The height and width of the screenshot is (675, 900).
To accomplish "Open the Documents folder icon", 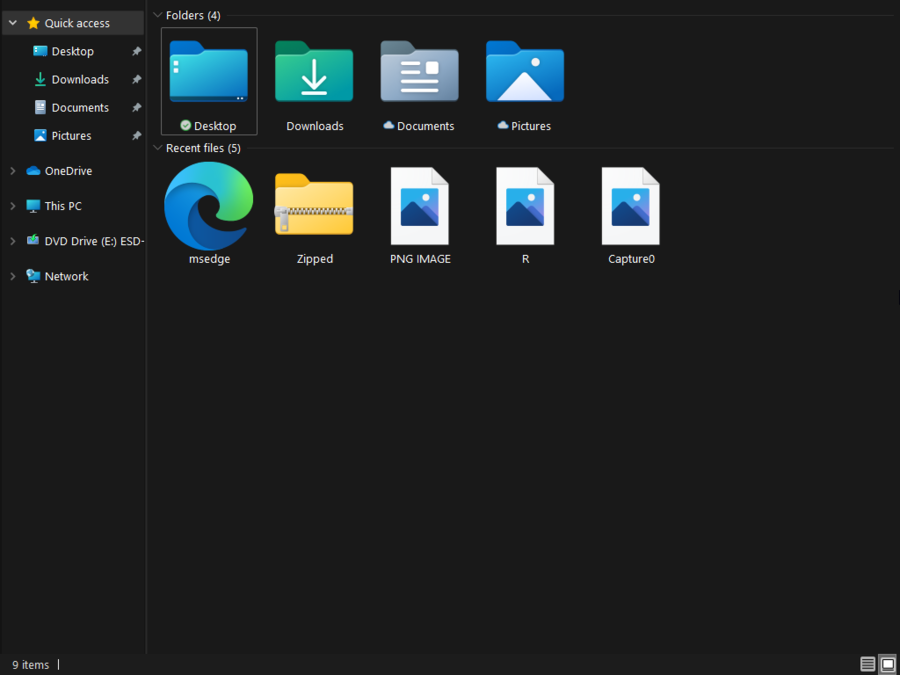I will point(419,73).
